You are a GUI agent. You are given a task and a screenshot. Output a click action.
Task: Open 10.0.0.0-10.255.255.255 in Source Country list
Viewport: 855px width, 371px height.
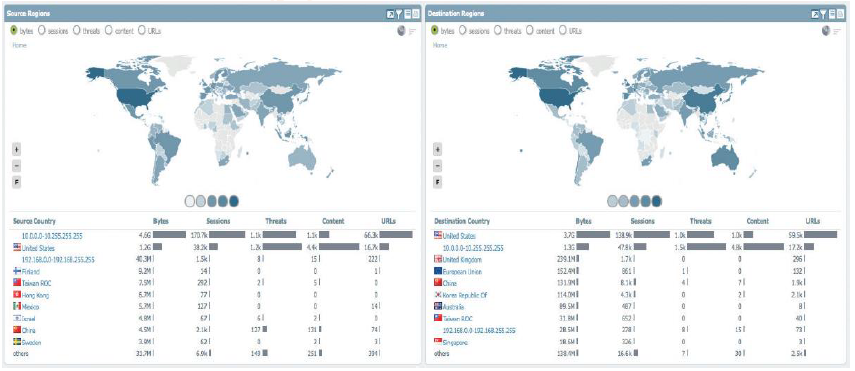pyautogui.click(x=52, y=236)
